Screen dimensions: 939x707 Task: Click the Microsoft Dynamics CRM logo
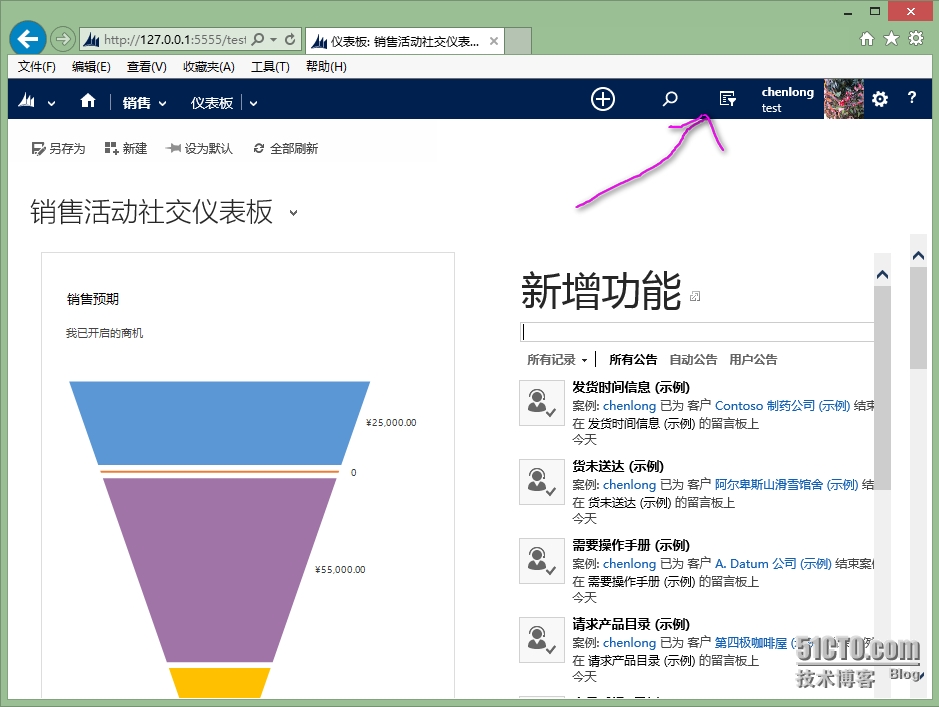click(27, 101)
